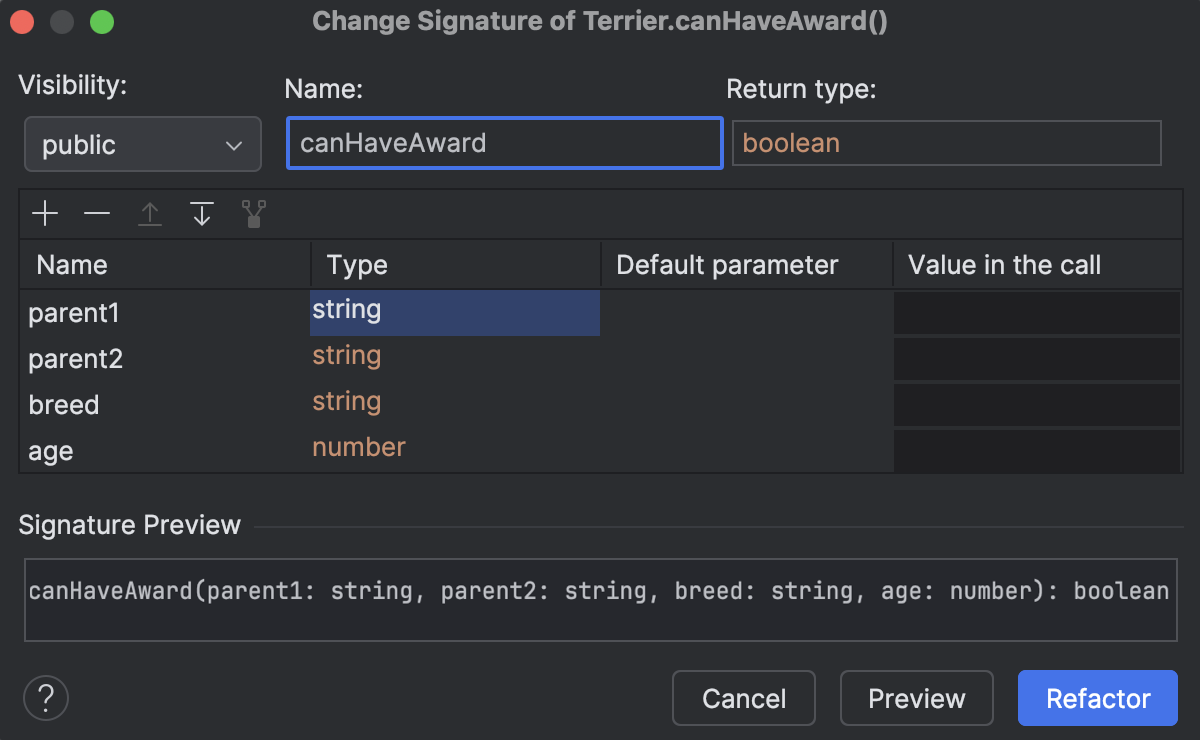Edit the number type of age parameter

pos(359,447)
